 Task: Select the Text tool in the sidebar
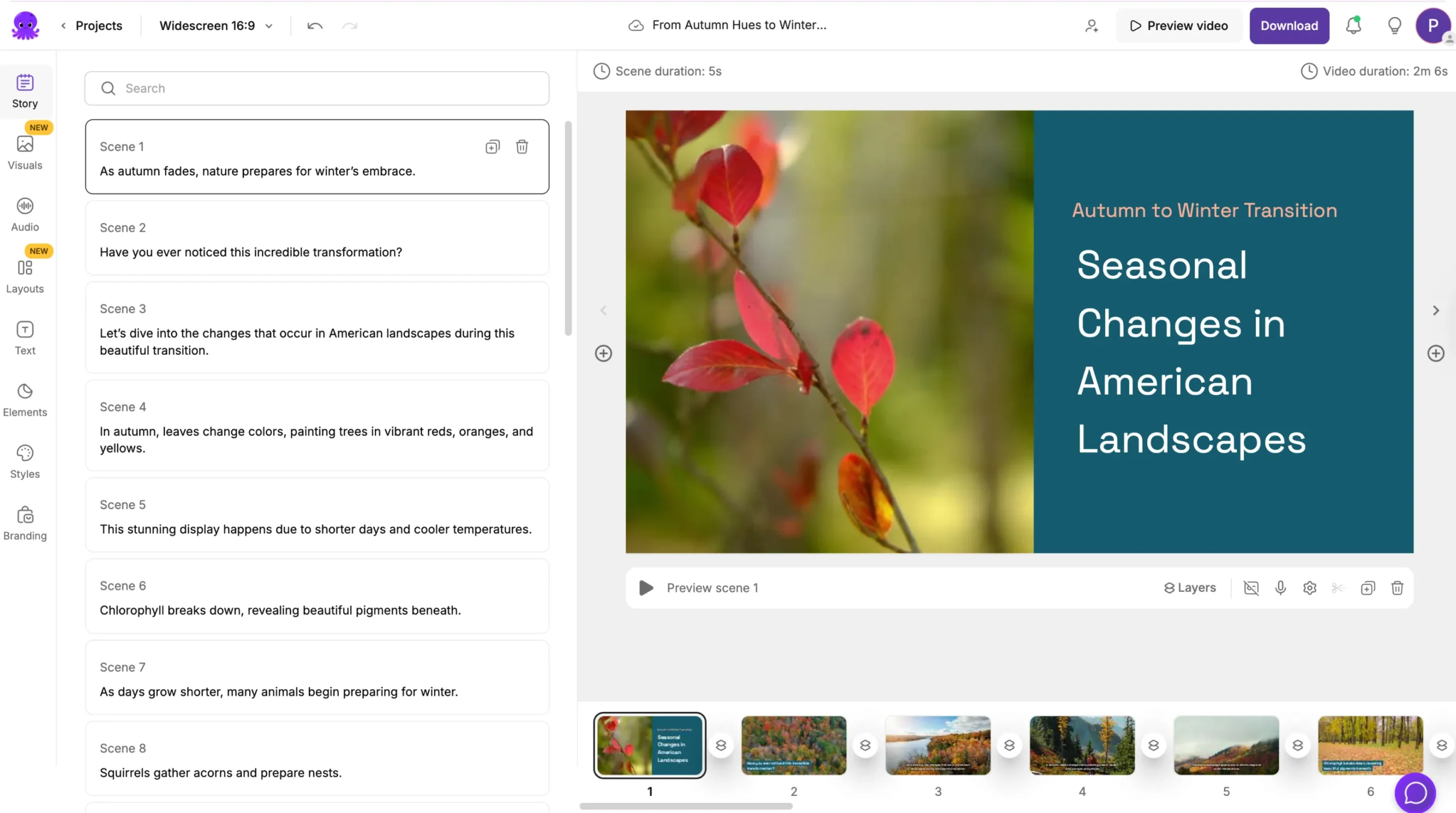coord(24,338)
